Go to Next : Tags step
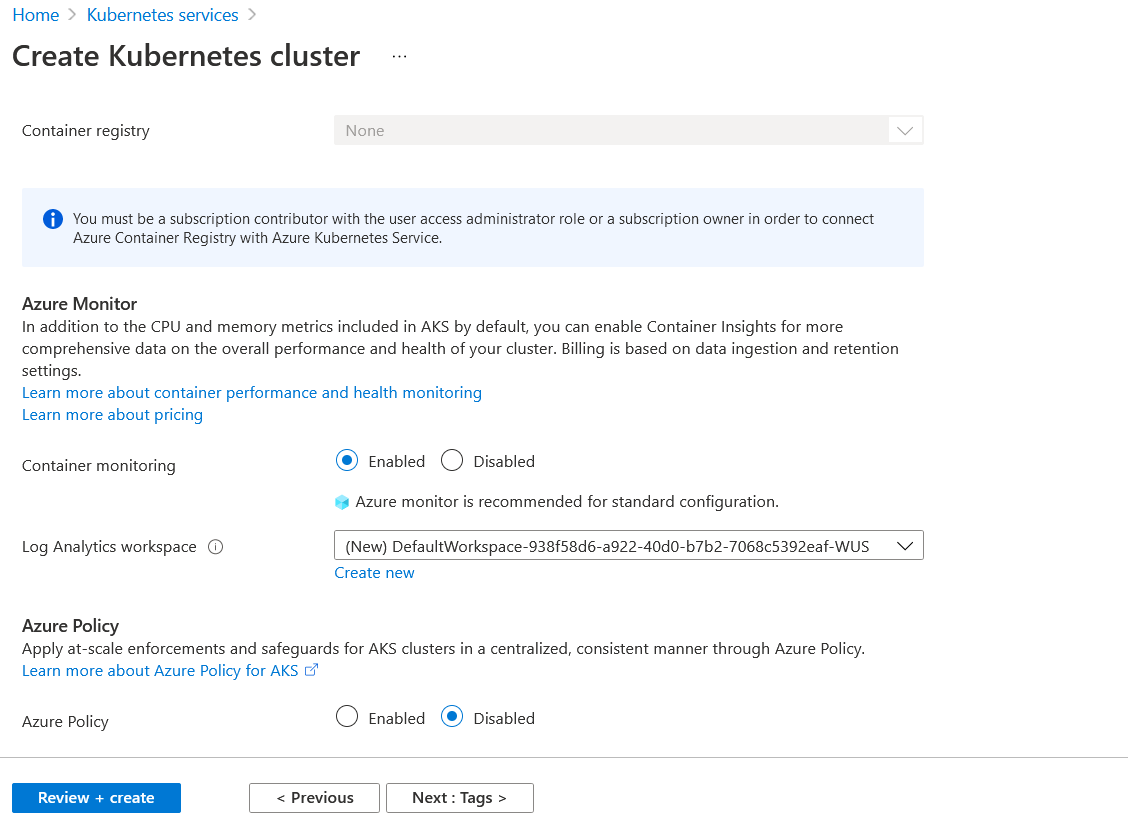 [460, 797]
